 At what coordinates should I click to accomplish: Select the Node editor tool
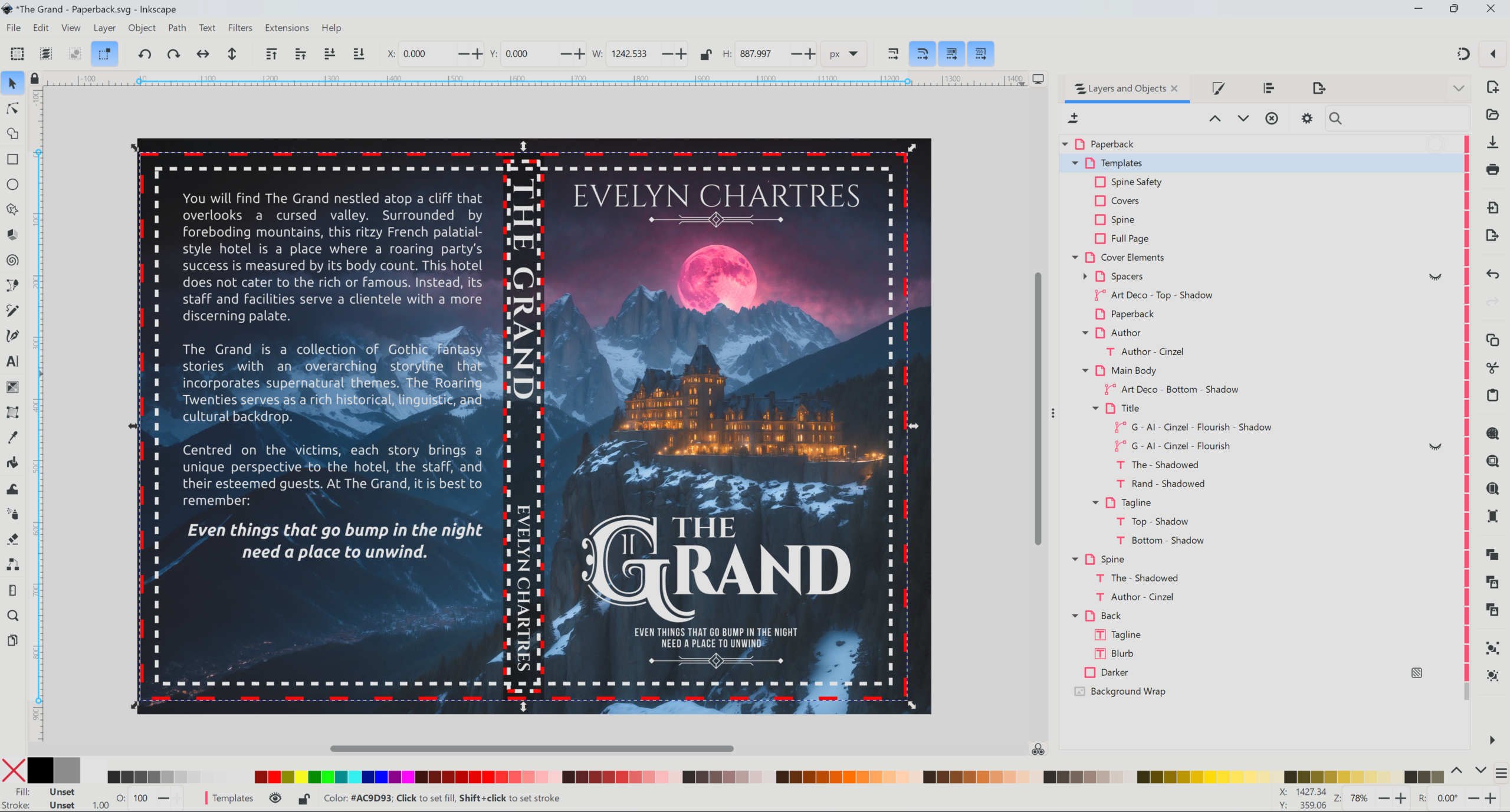12,109
